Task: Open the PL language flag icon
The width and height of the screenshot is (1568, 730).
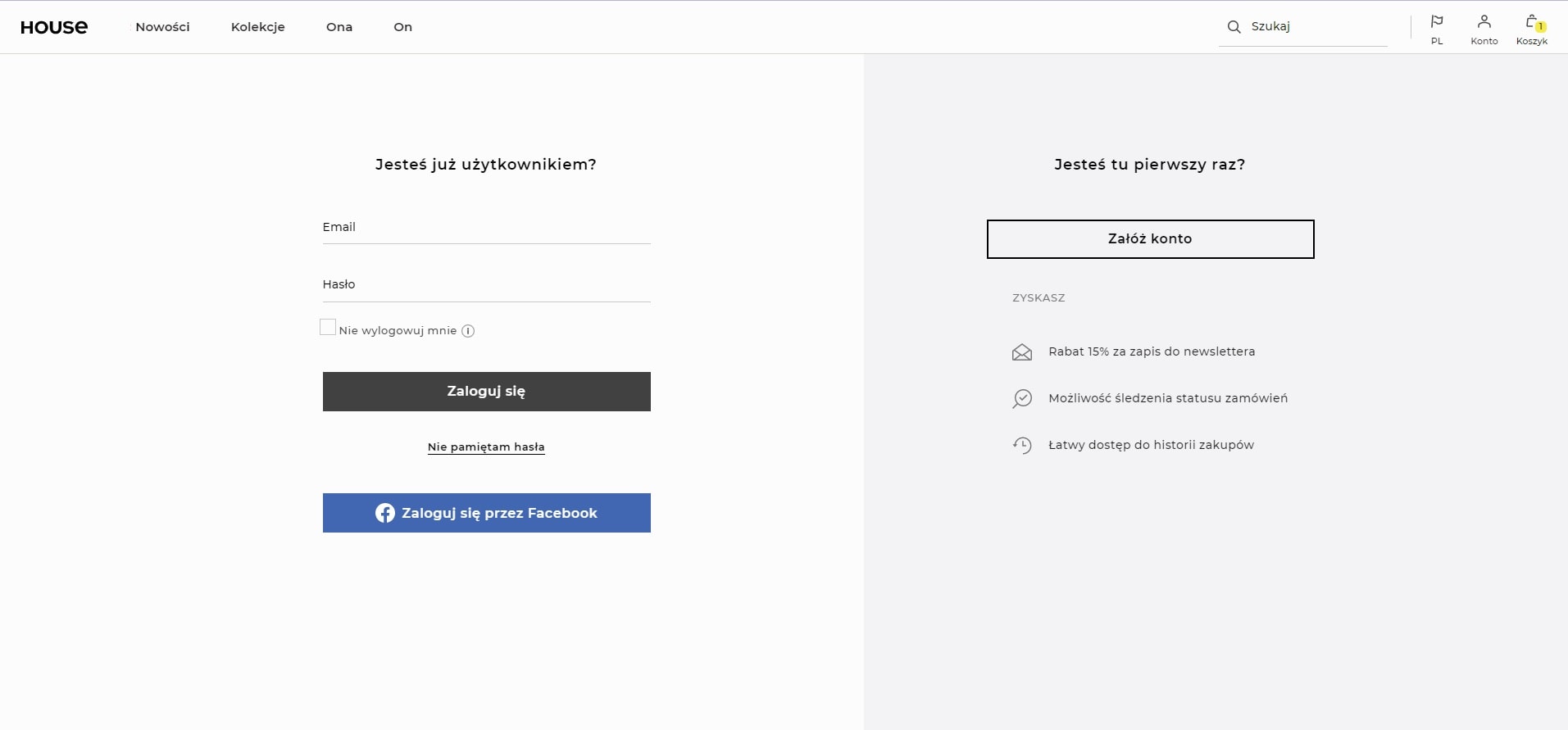Action: 1437,22
